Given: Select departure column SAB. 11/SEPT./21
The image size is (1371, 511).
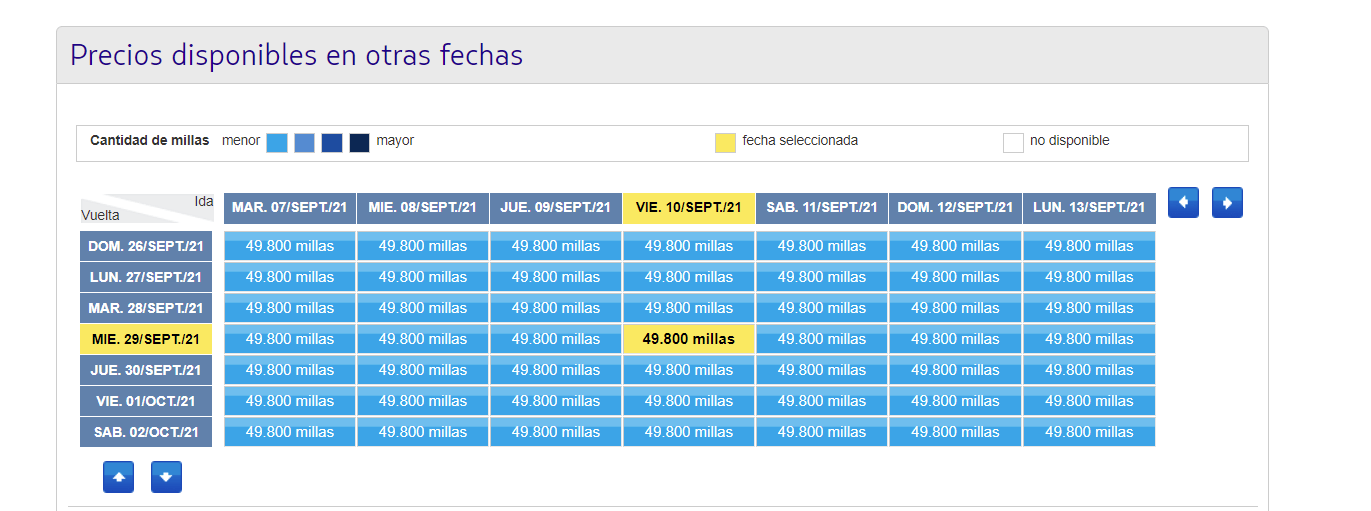Looking at the screenshot, I should pos(822,208).
